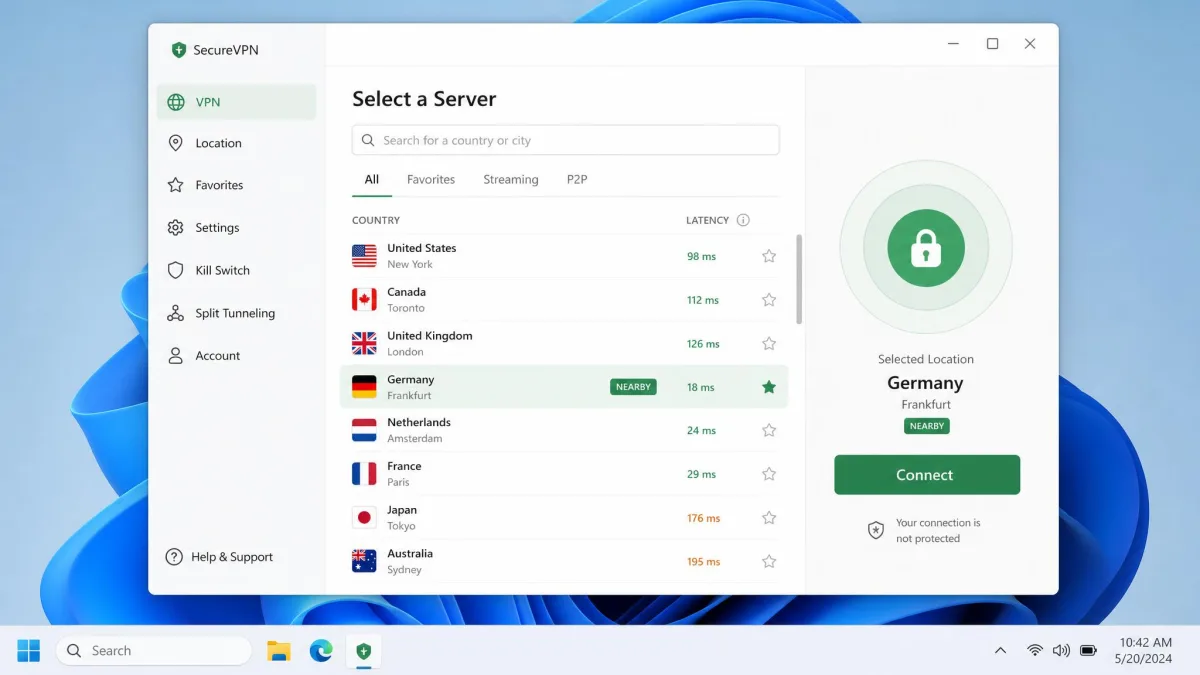
Task: Click the Split Tunneling icon
Action: click(x=176, y=313)
